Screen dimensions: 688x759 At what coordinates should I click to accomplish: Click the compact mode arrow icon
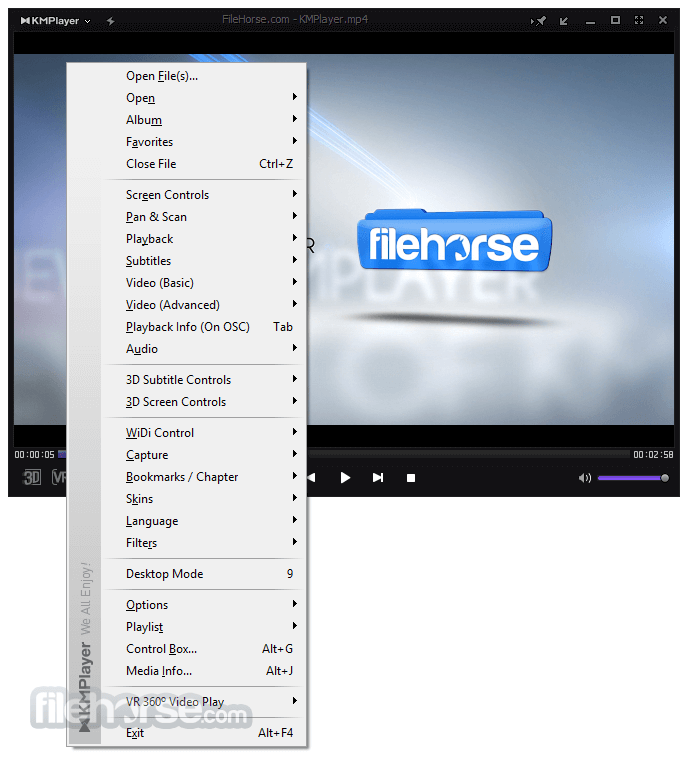564,21
